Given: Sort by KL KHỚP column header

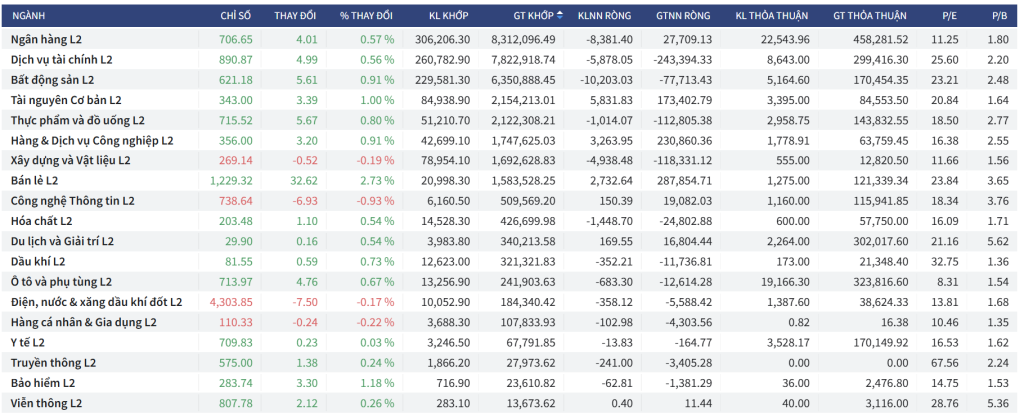Looking at the screenshot, I should pyautogui.click(x=449, y=15).
